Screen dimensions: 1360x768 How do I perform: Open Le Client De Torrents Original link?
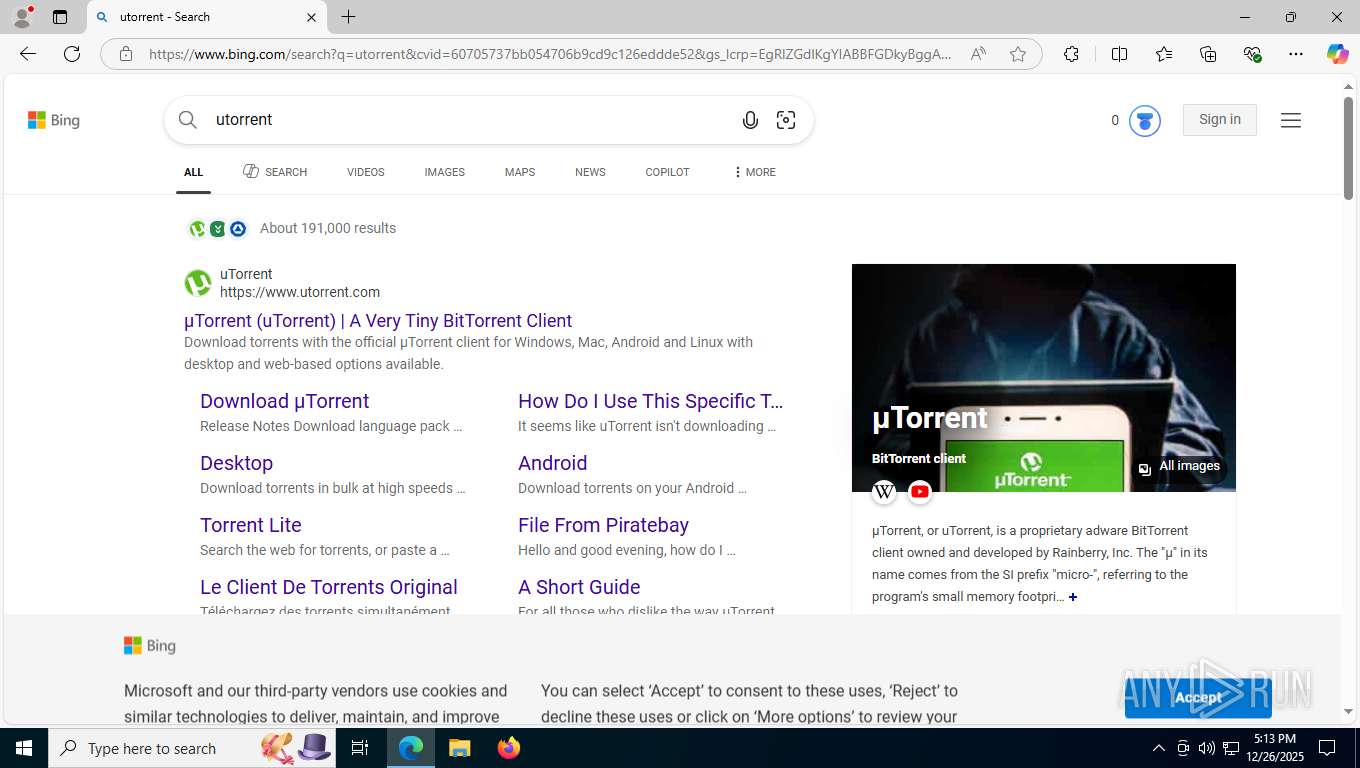(329, 587)
